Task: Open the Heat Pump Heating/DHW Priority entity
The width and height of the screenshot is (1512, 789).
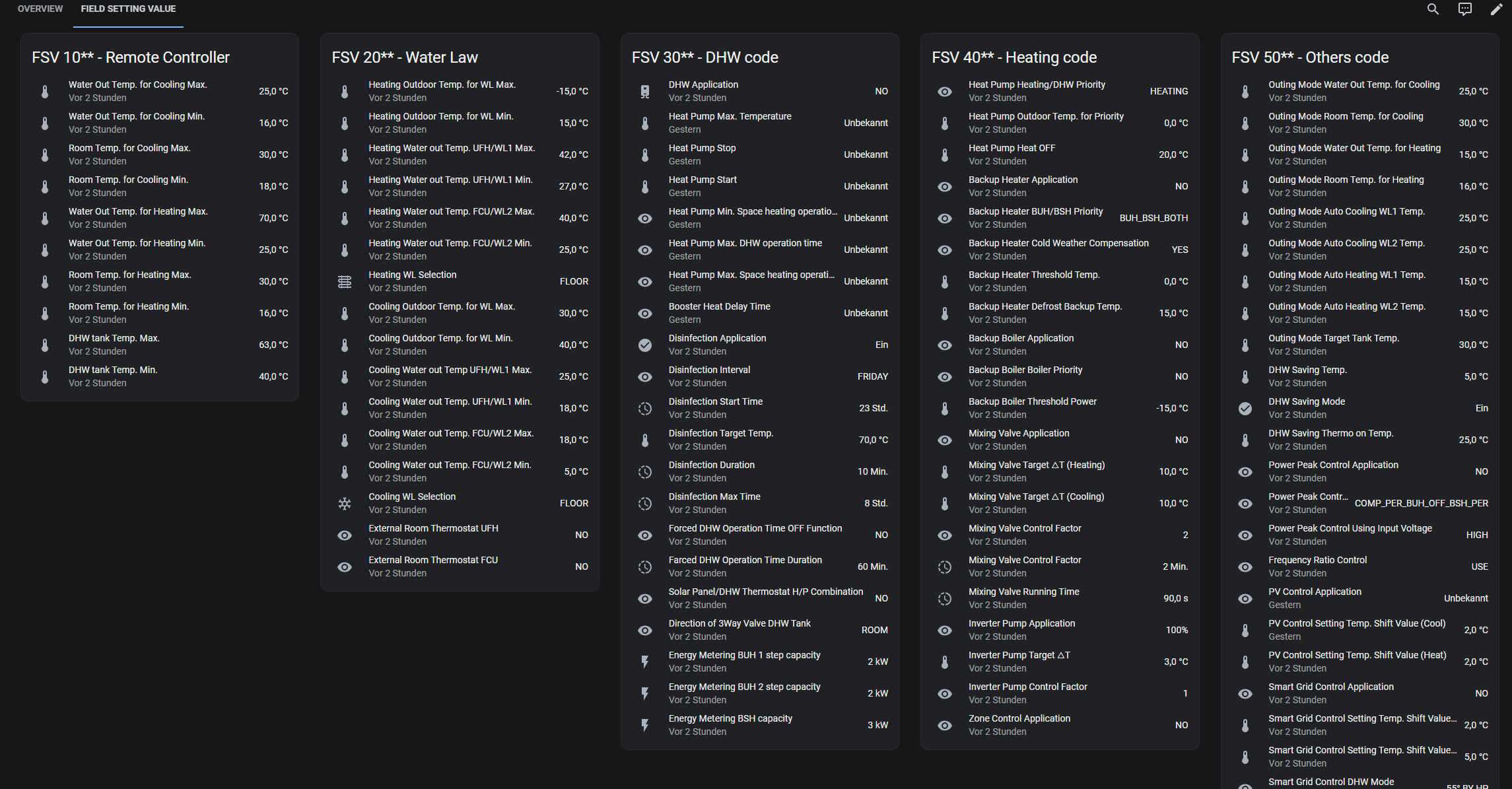Action: [1037, 85]
